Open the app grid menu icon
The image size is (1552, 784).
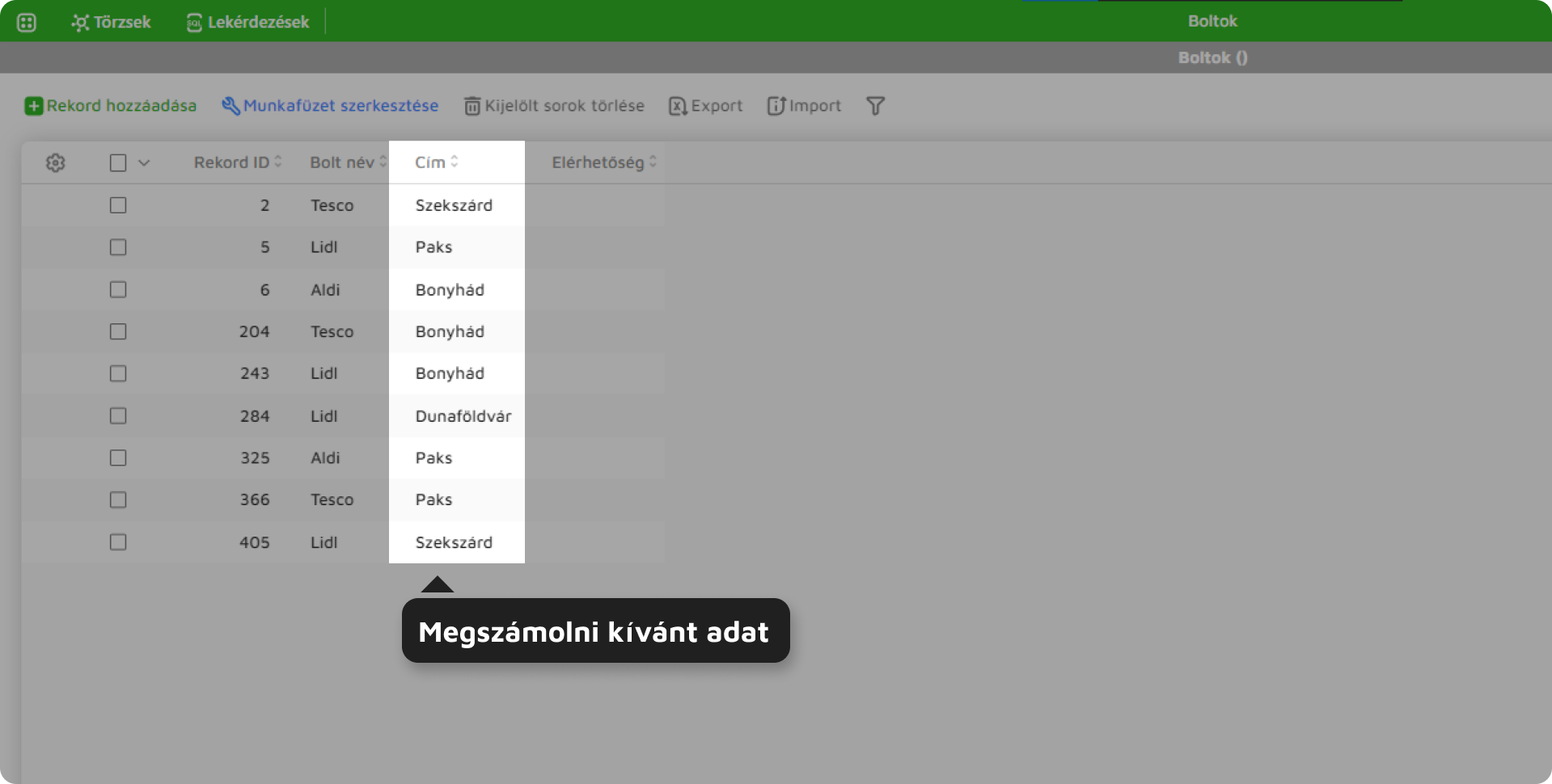coord(27,23)
